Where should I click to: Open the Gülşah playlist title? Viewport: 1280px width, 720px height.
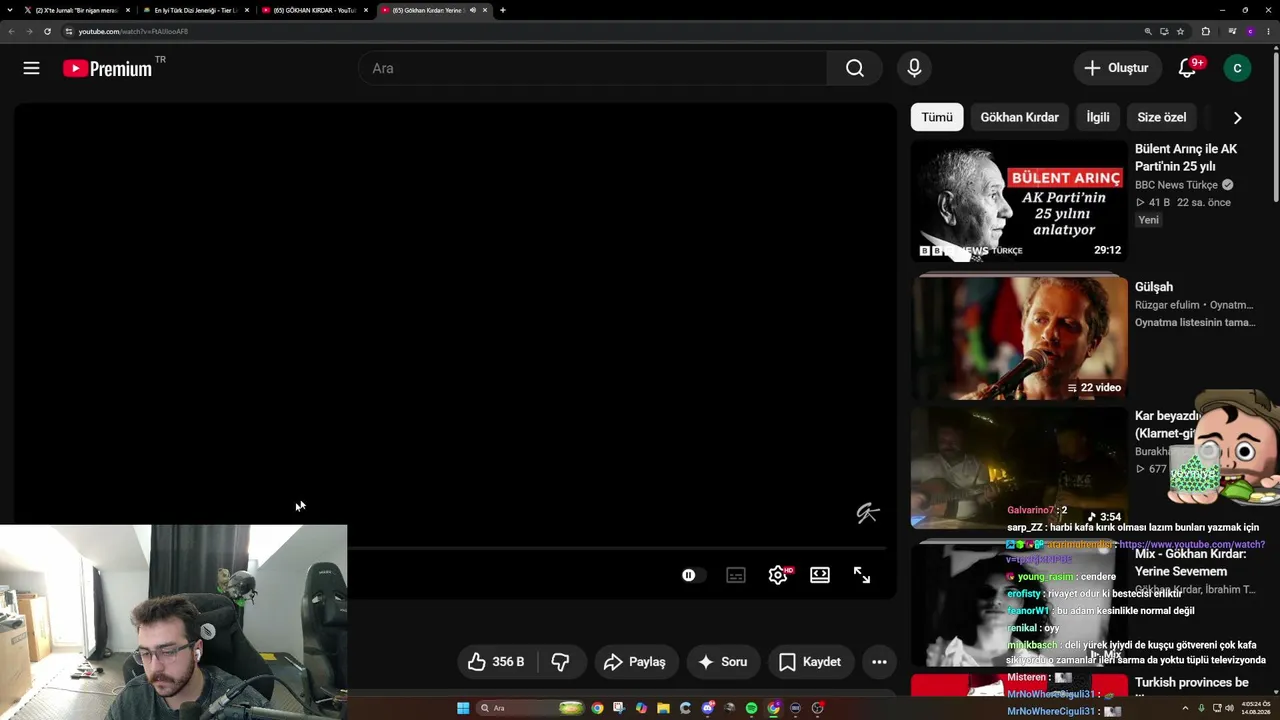click(1154, 287)
